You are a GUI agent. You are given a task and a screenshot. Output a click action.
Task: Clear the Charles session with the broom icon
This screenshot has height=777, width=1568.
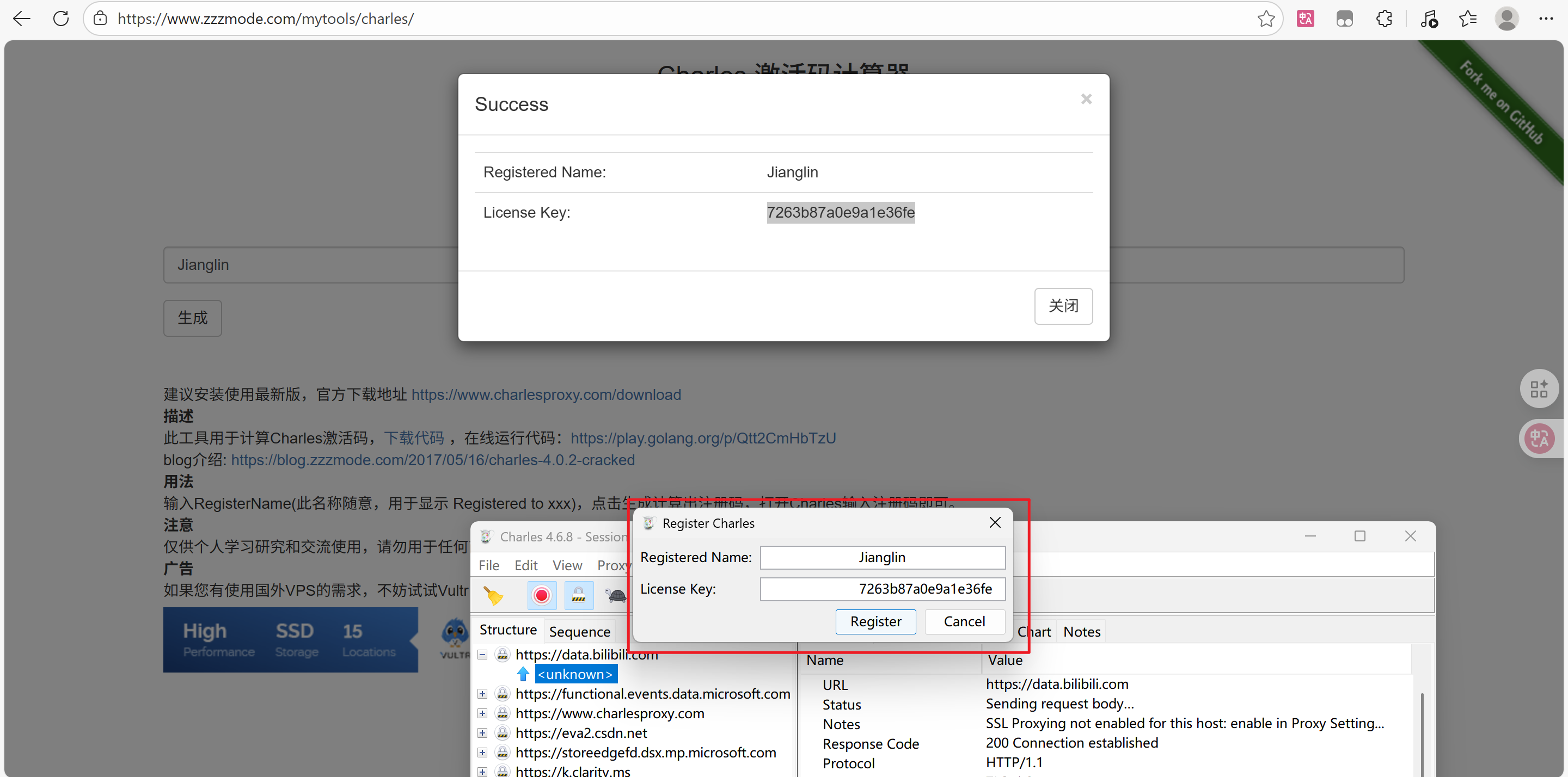(x=493, y=596)
